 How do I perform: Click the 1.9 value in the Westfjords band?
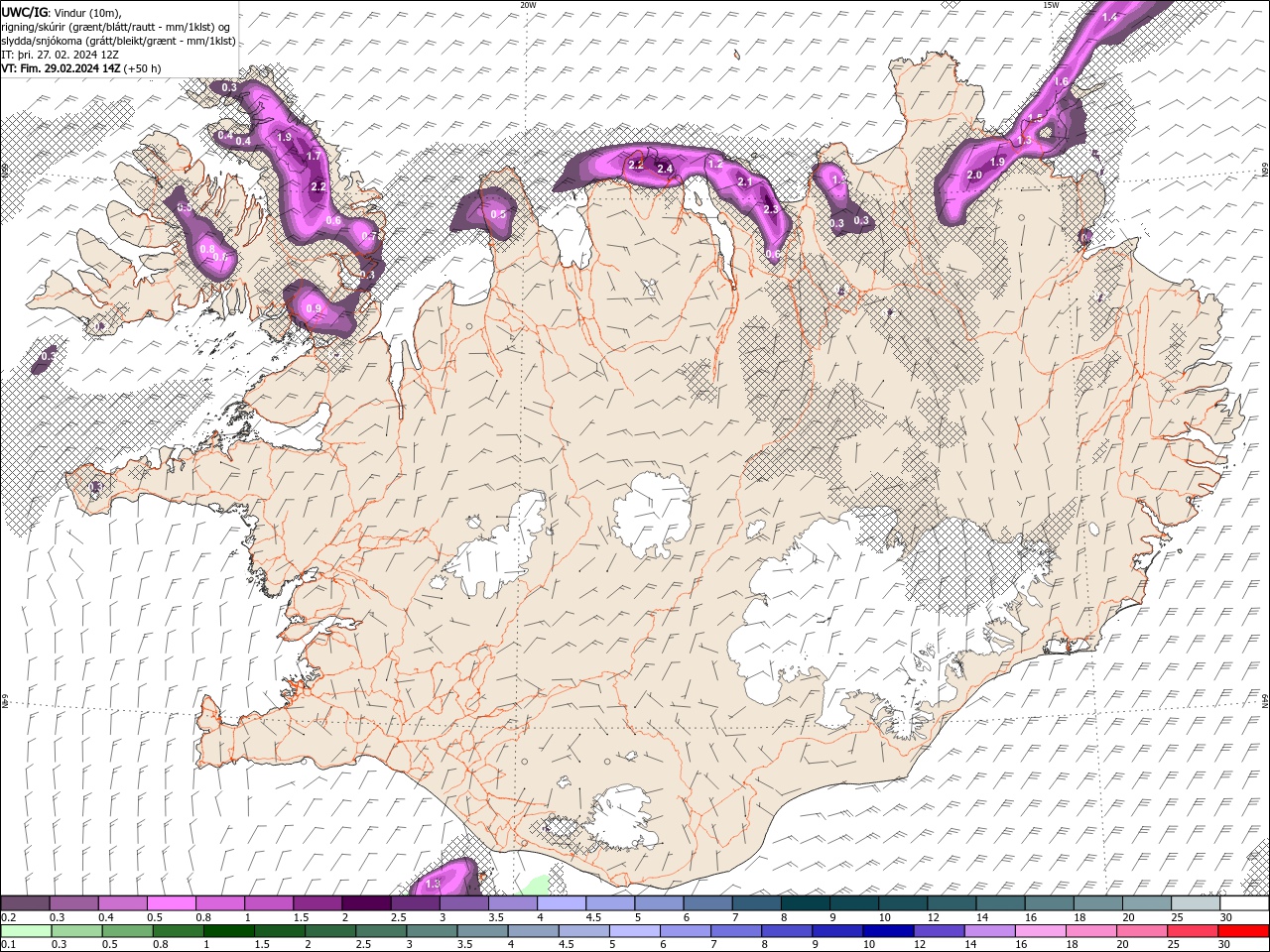tap(284, 137)
